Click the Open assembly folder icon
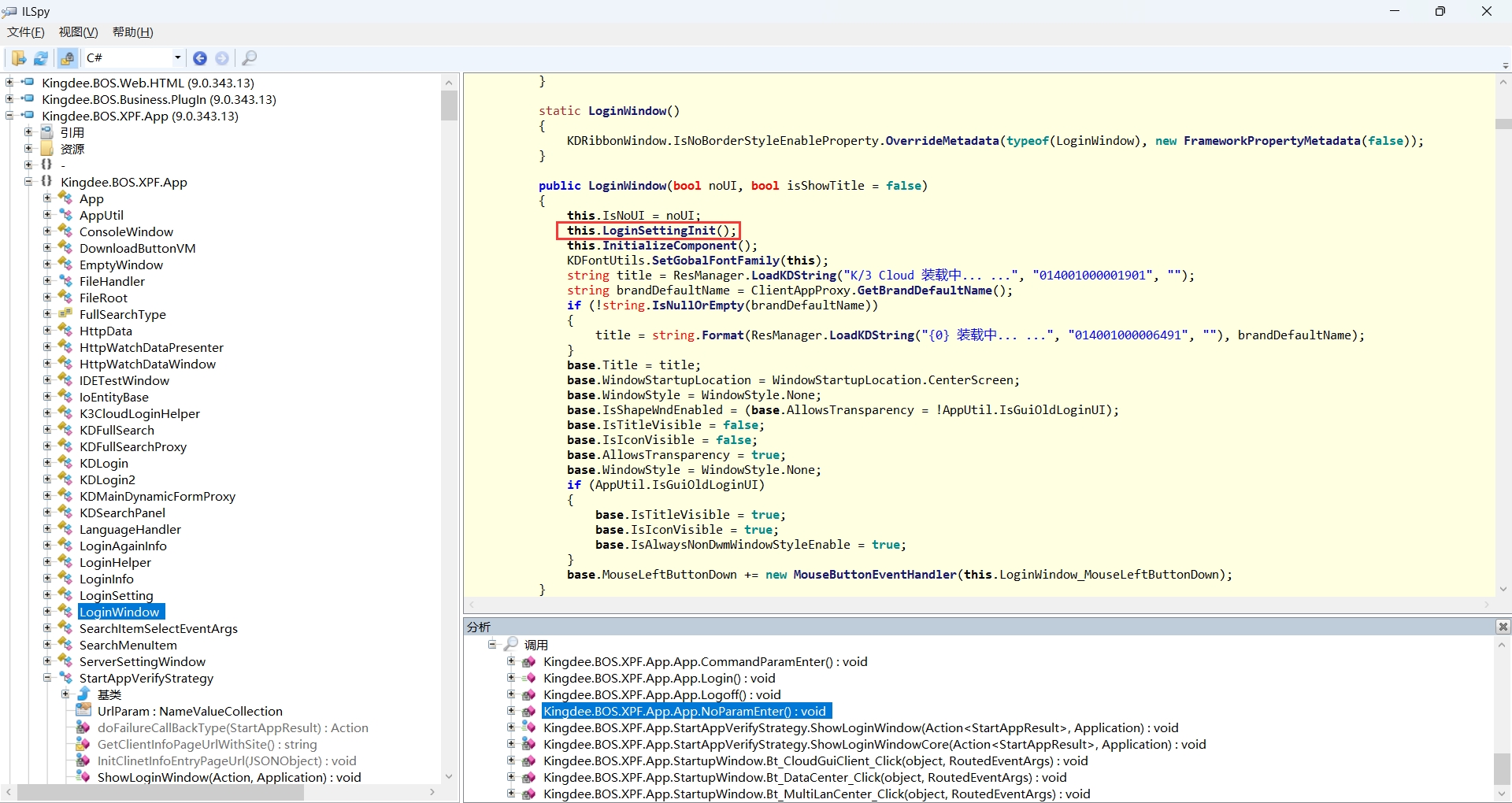Image resolution: width=1512 pixels, height=803 pixels. click(x=18, y=58)
